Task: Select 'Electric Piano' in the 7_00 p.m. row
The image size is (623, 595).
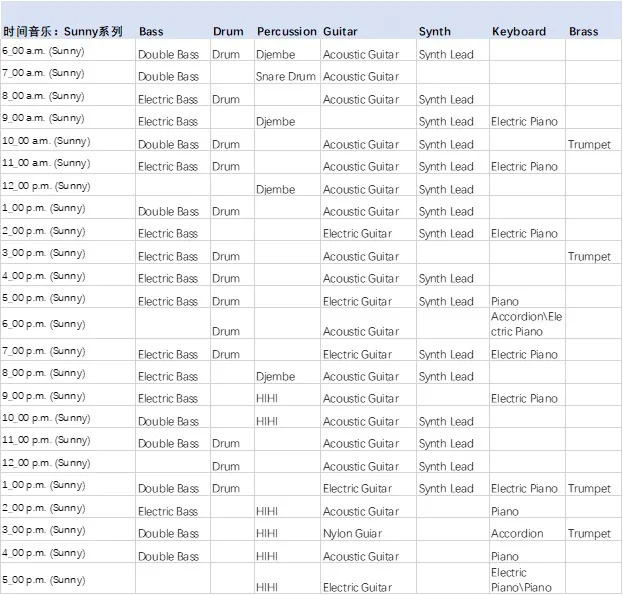Action: point(524,354)
